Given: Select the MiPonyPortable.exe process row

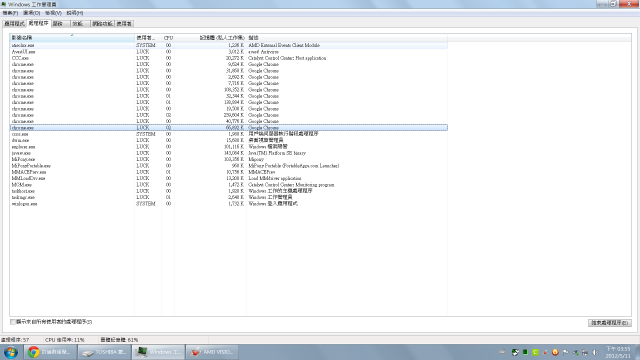Looking at the screenshot, I should point(229,166).
